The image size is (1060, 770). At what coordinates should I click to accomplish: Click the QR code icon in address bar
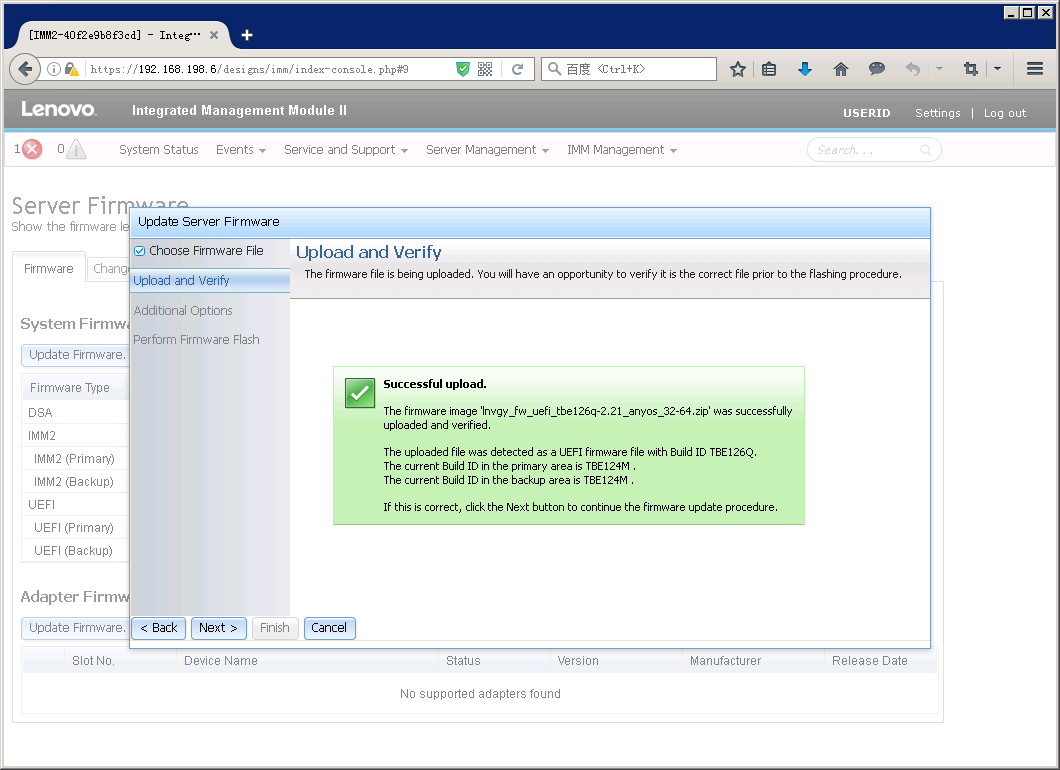[x=485, y=69]
